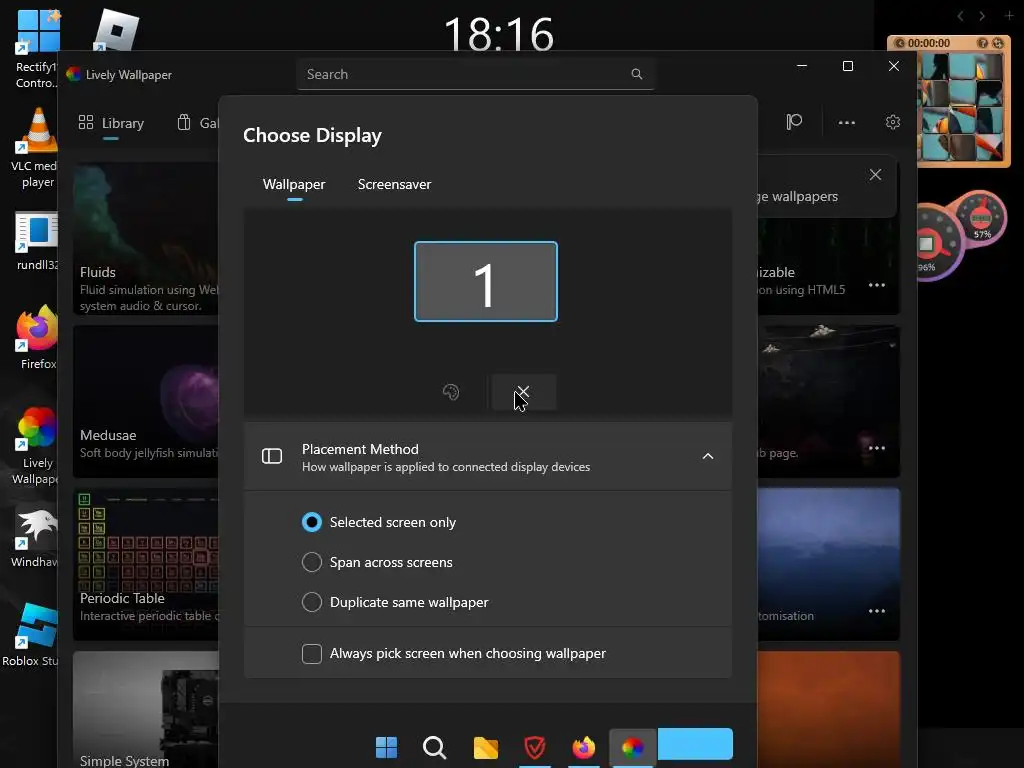Open the Fluids wallpaper card
The image size is (1024, 768).
coord(146,239)
